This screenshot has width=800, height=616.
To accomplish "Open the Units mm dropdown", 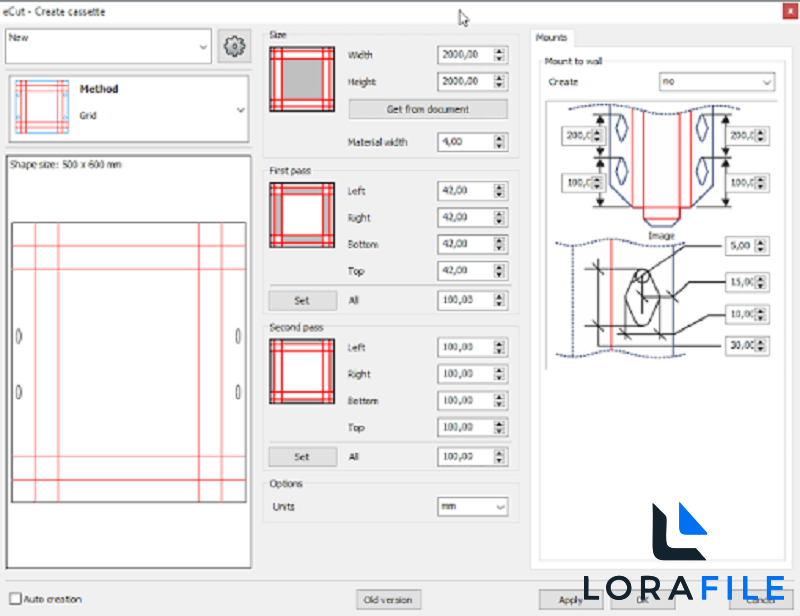I will 472,507.
